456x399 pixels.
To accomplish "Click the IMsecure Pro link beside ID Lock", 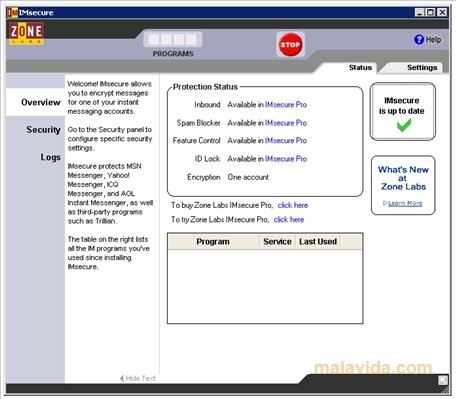I will [286, 159].
